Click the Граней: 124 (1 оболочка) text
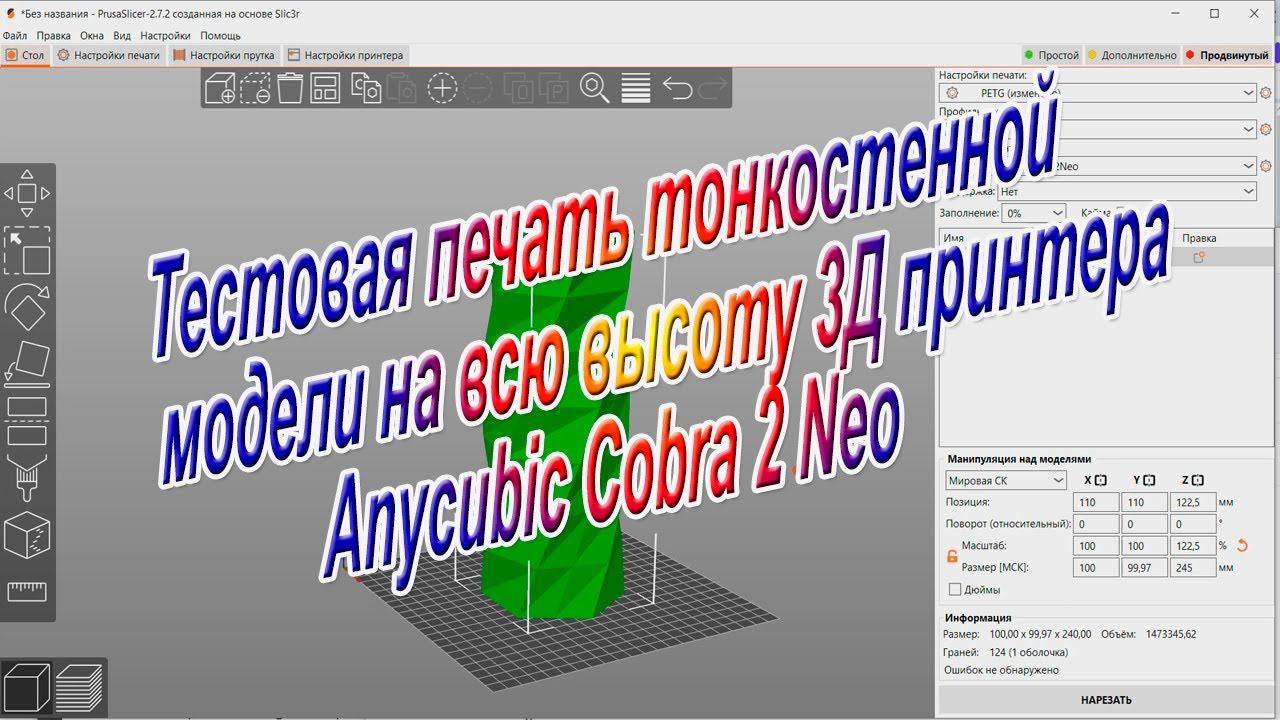This screenshot has width=1280, height=720. coord(1005,652)
